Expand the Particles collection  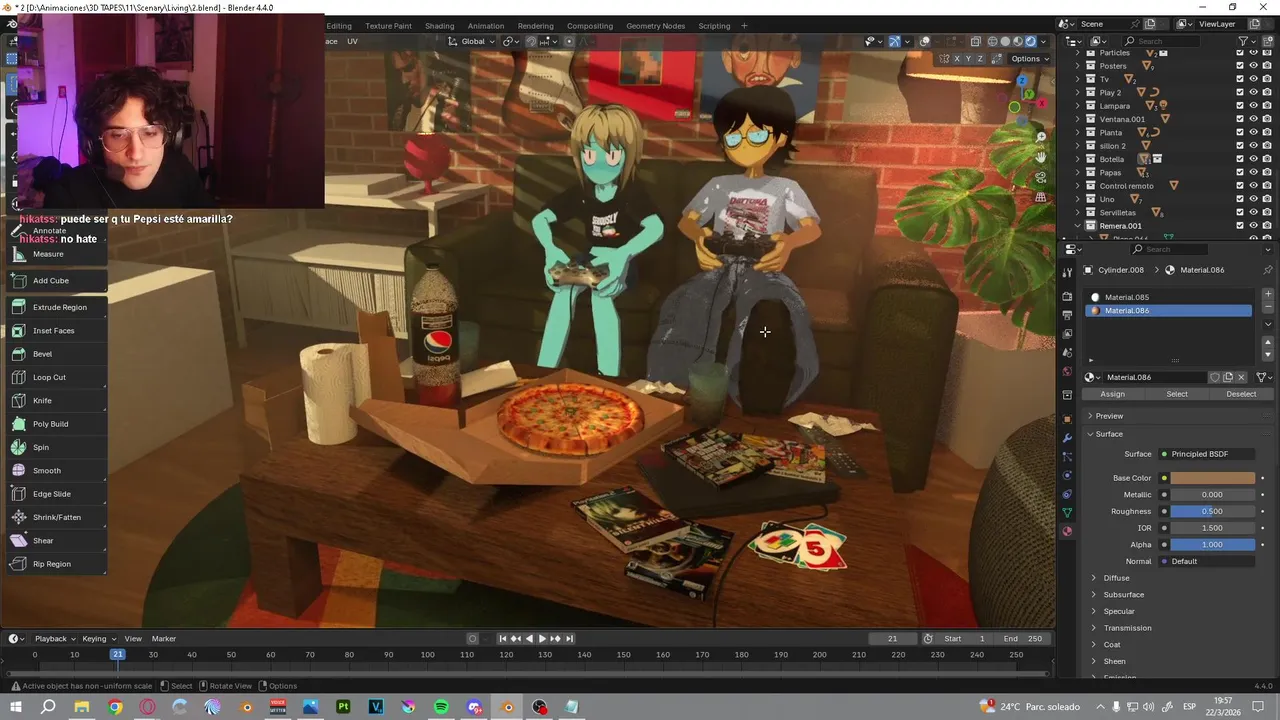pos(1078,52)
